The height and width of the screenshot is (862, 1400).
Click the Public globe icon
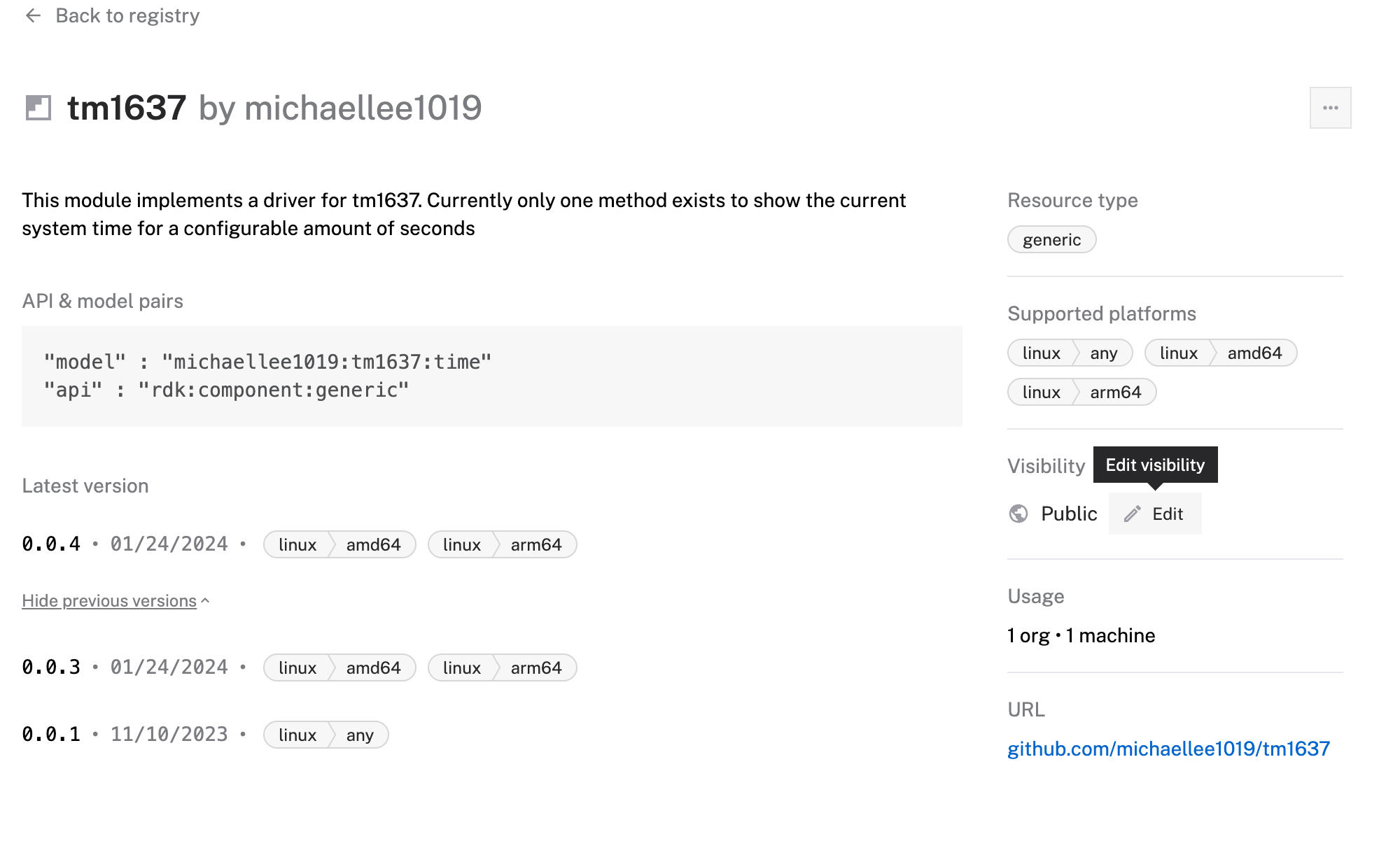coord(1018,514)
